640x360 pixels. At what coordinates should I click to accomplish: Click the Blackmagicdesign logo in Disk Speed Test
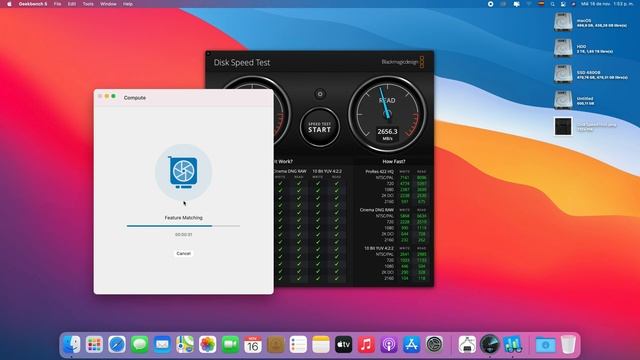pyautogui.click(x=402, y=62)
